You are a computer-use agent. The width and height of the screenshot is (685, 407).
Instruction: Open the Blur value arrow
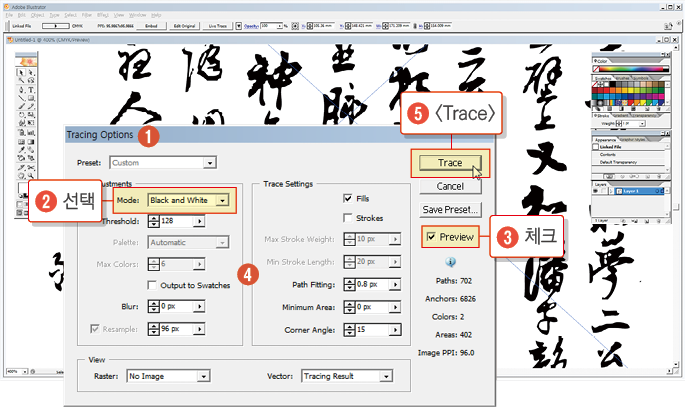199,306
